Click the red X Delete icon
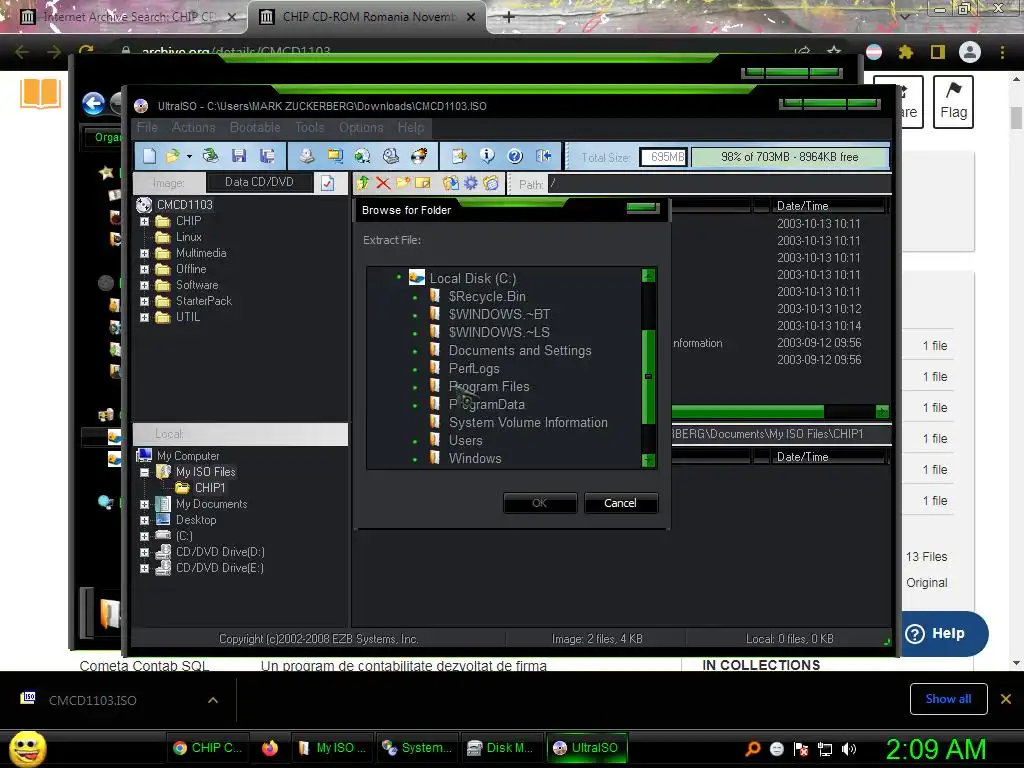 point(383,184)
